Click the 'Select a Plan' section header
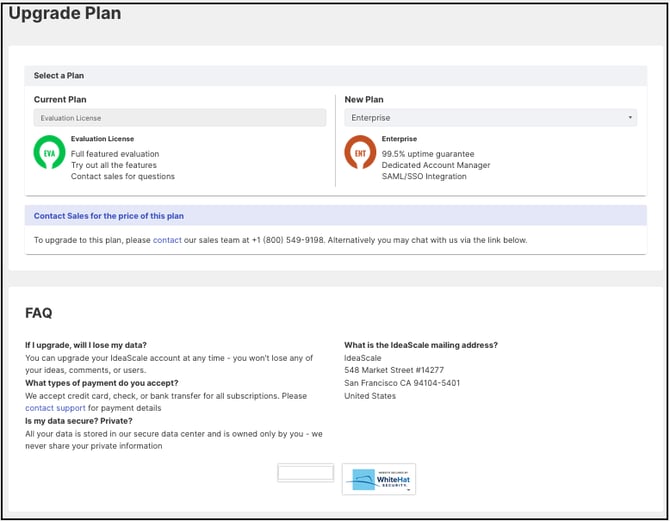The image size is (670, 521). click(60, 76)
